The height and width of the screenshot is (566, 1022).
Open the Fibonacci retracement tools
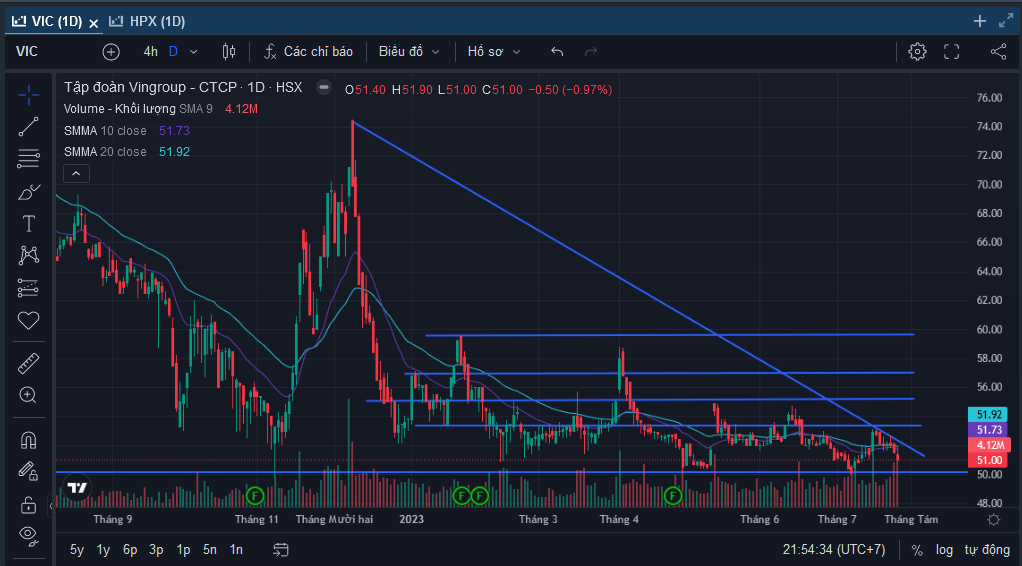point(29,159)
